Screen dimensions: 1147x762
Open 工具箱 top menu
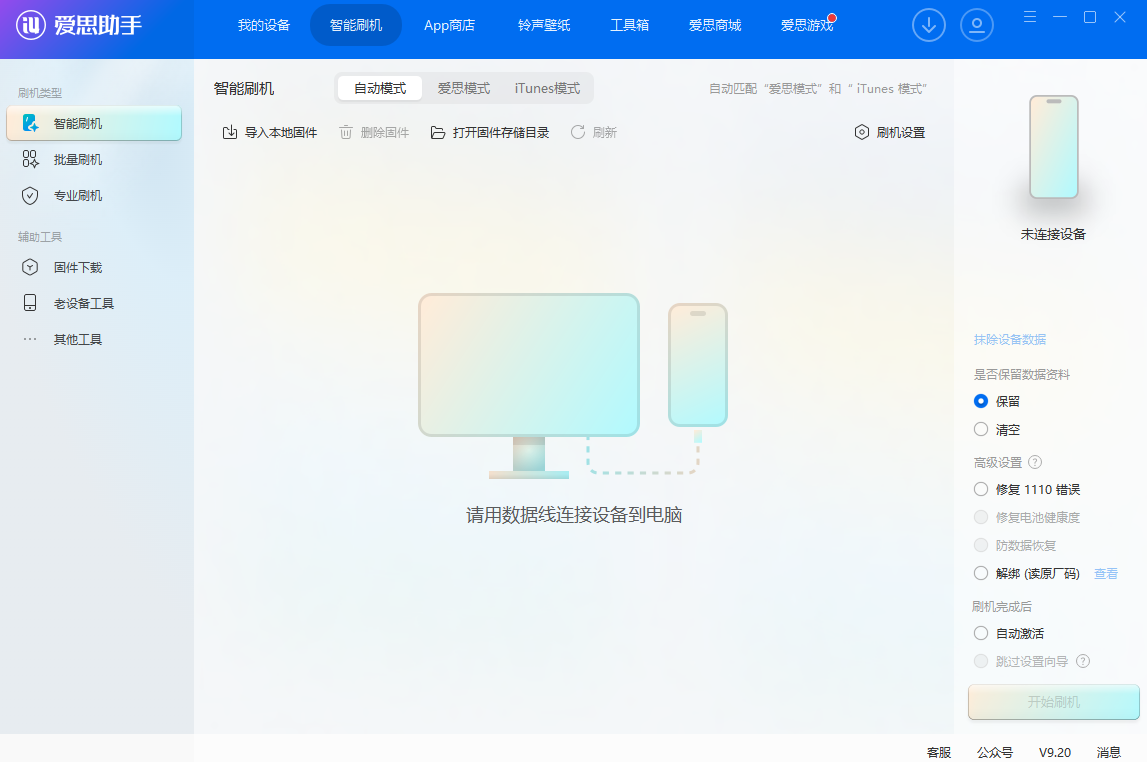tap(629, 26)
